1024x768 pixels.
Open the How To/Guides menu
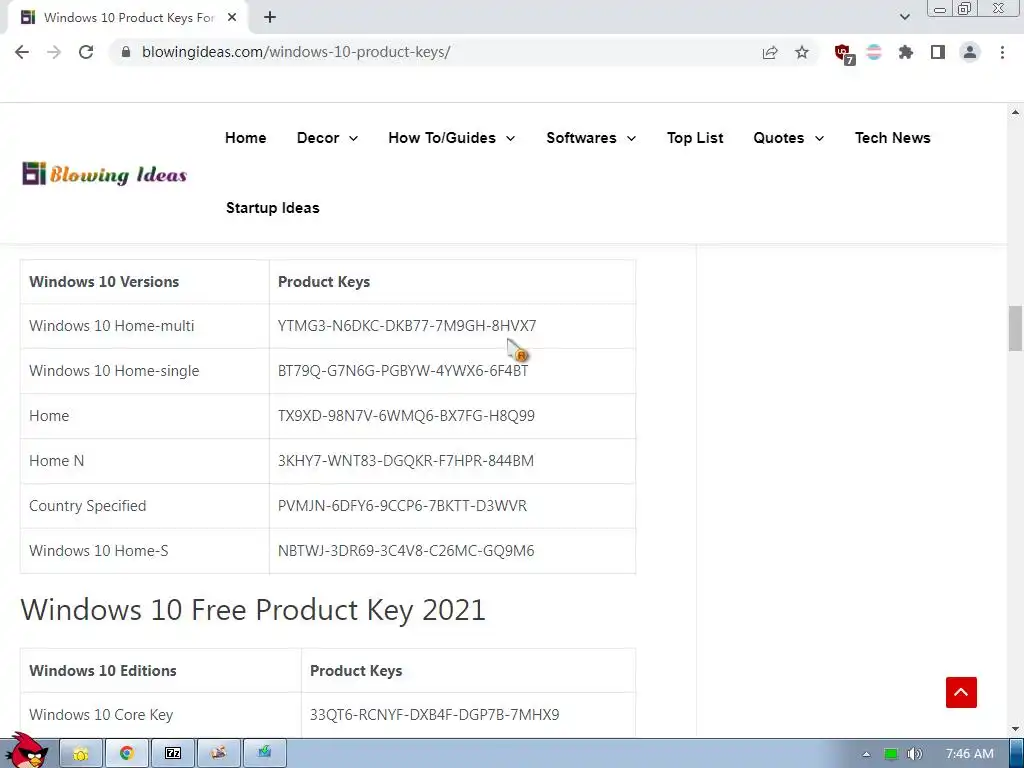[442, 138]
